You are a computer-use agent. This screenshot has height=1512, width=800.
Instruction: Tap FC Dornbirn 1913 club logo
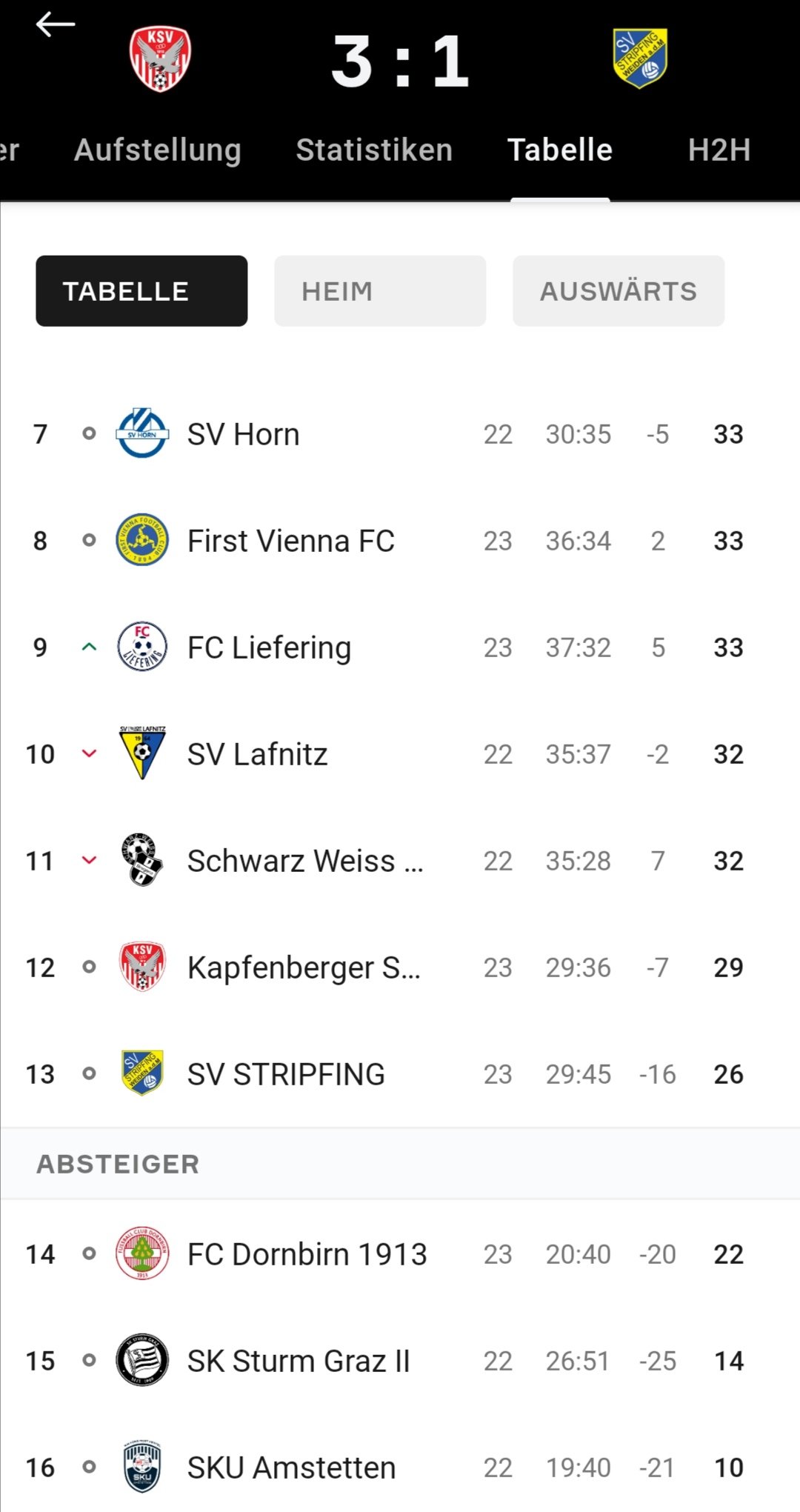pyautogui.click(x=142, y=1253)
